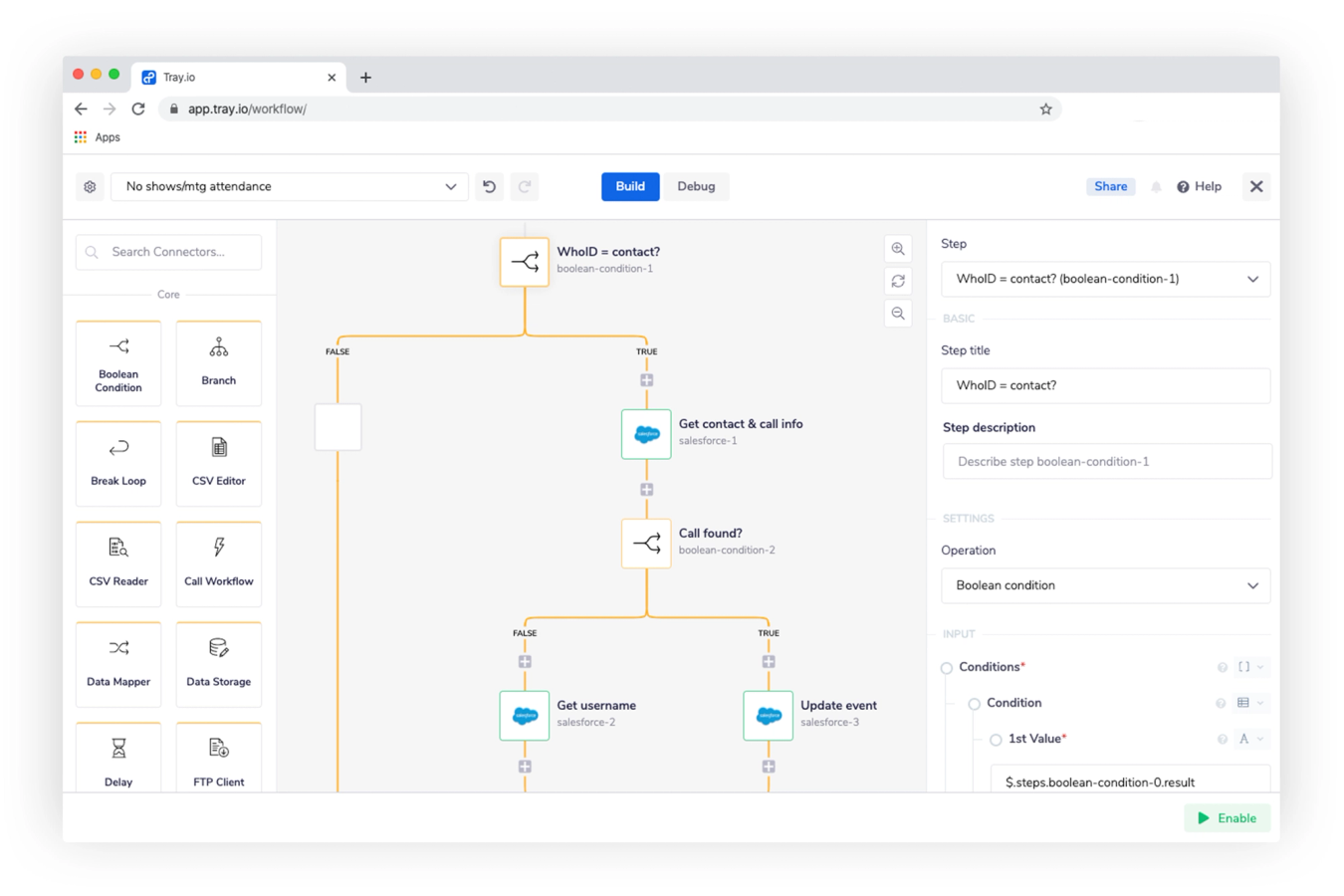Select the Branch connector icon
1344x896 pixels.
[219, 347]
